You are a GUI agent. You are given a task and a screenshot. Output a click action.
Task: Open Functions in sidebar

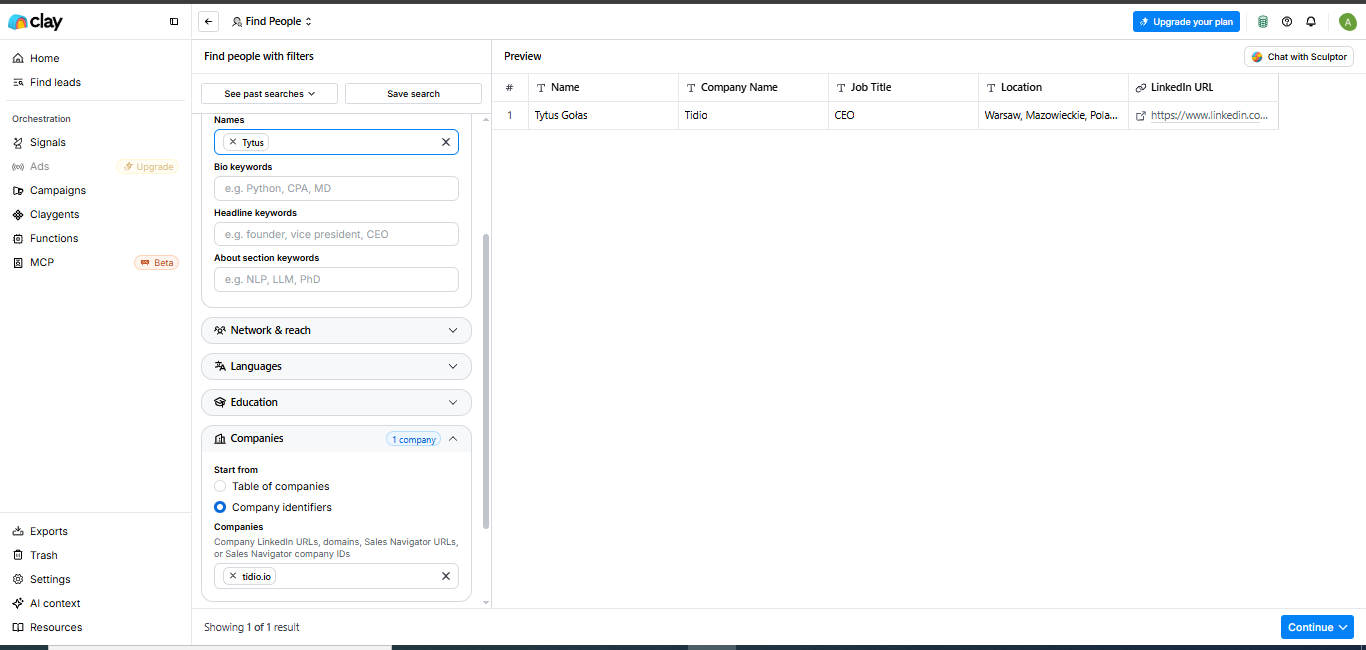coord(54,238)
